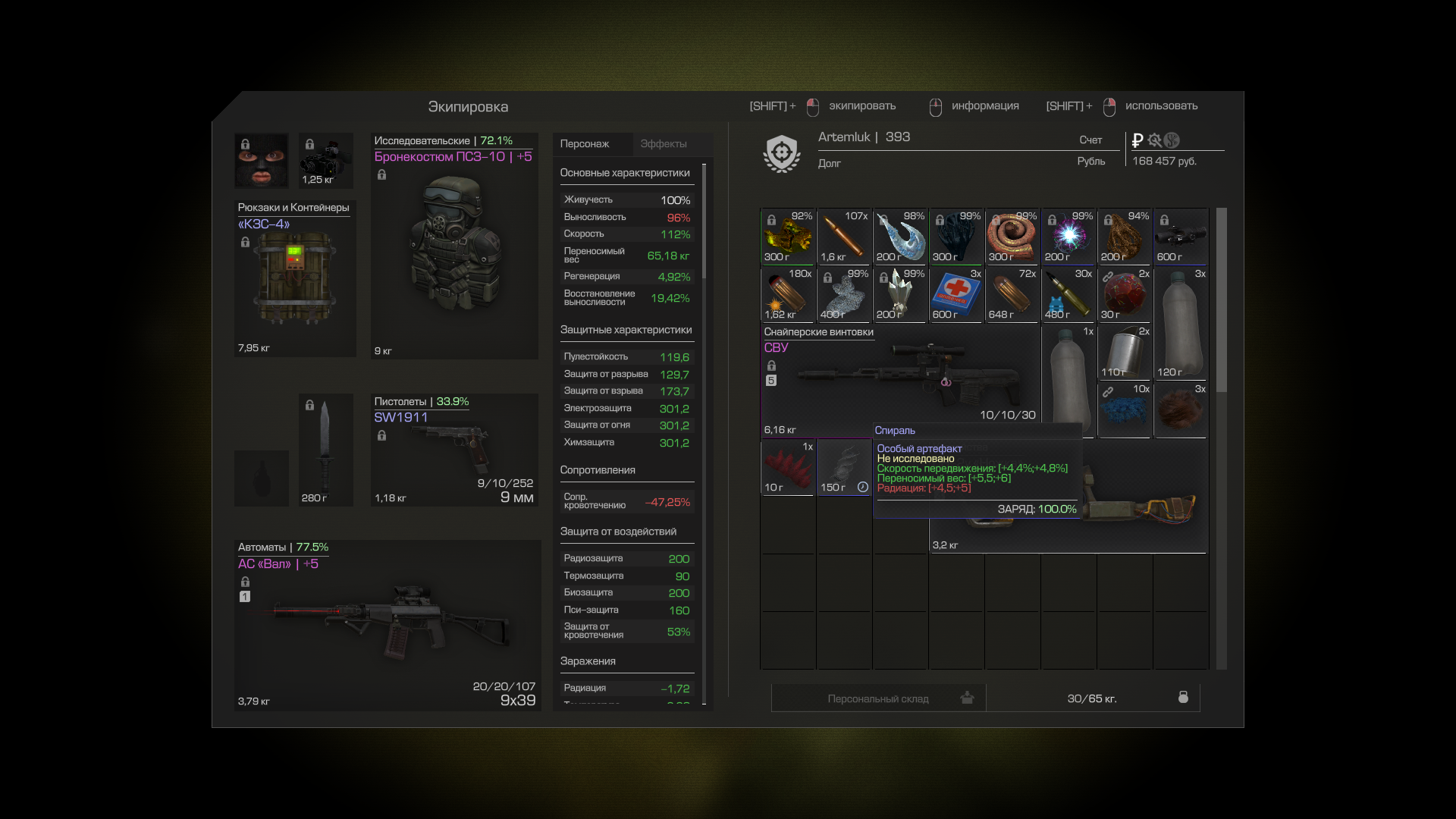Select the 3x plastic bottle weighing 120 г
This screenshot has width=1456, height=819.
[1181, 323]
